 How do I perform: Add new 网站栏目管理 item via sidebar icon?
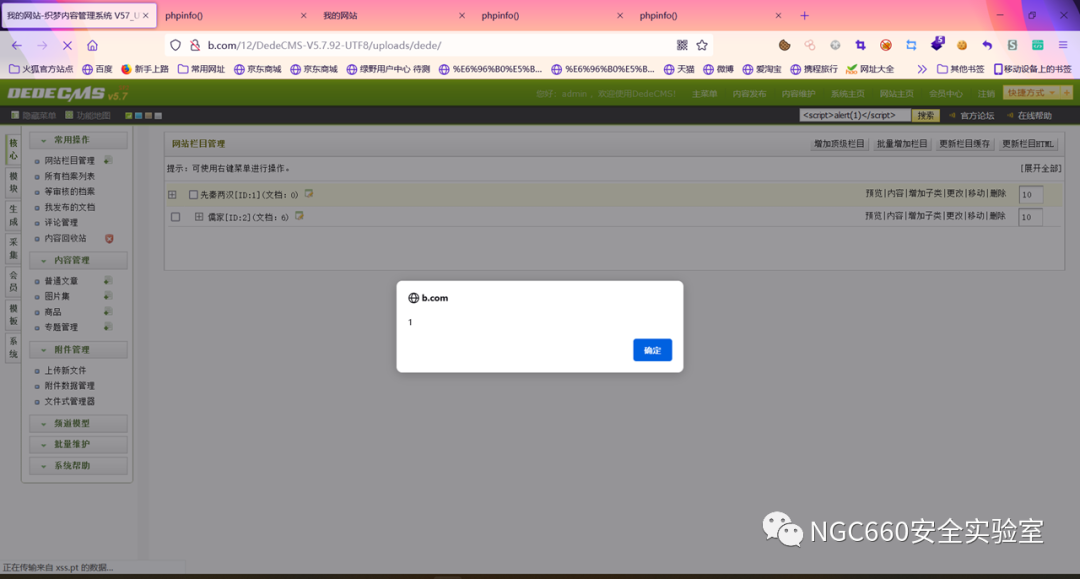pyautogui.click(x=107, y=160)
